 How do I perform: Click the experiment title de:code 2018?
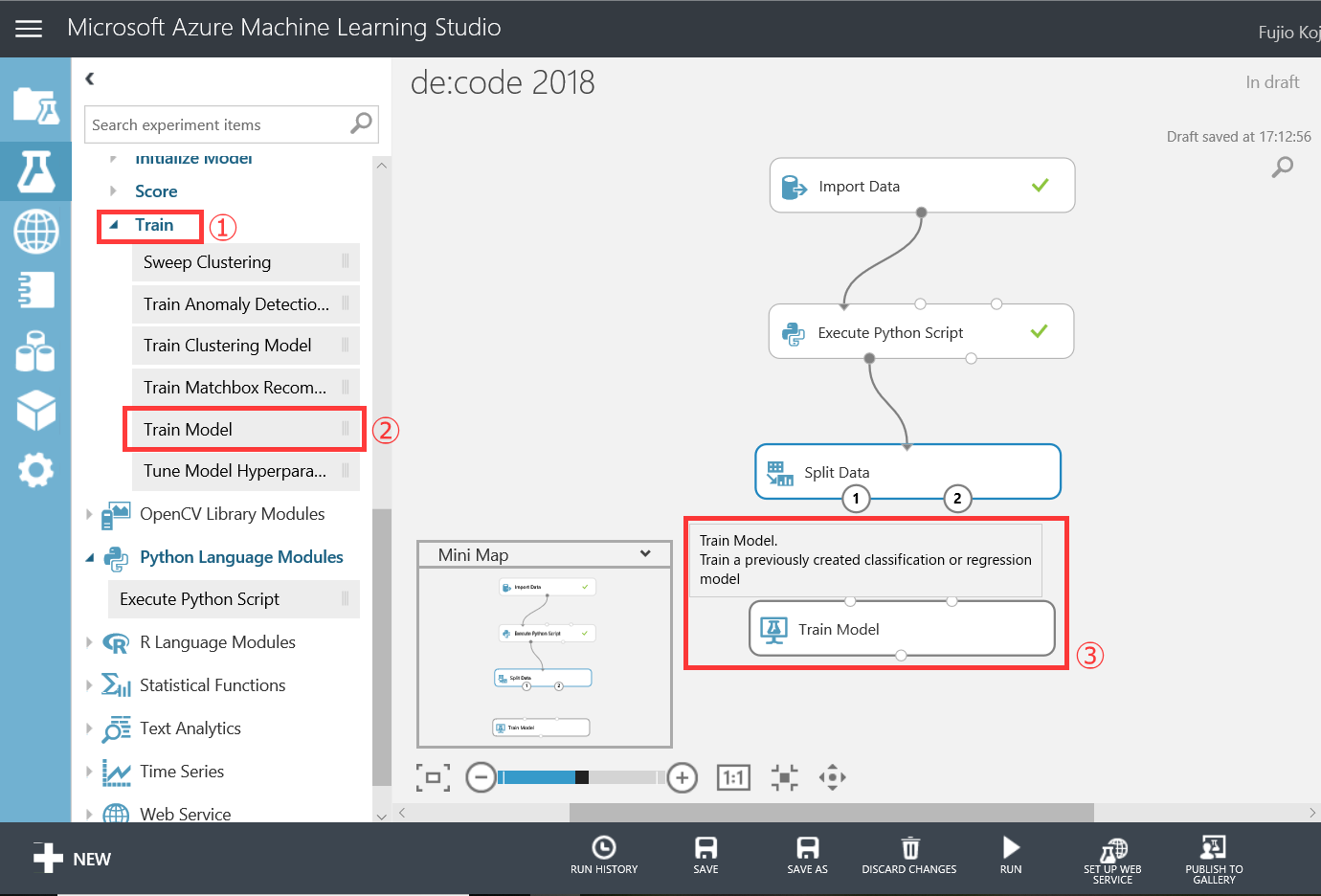coord(503,82)
